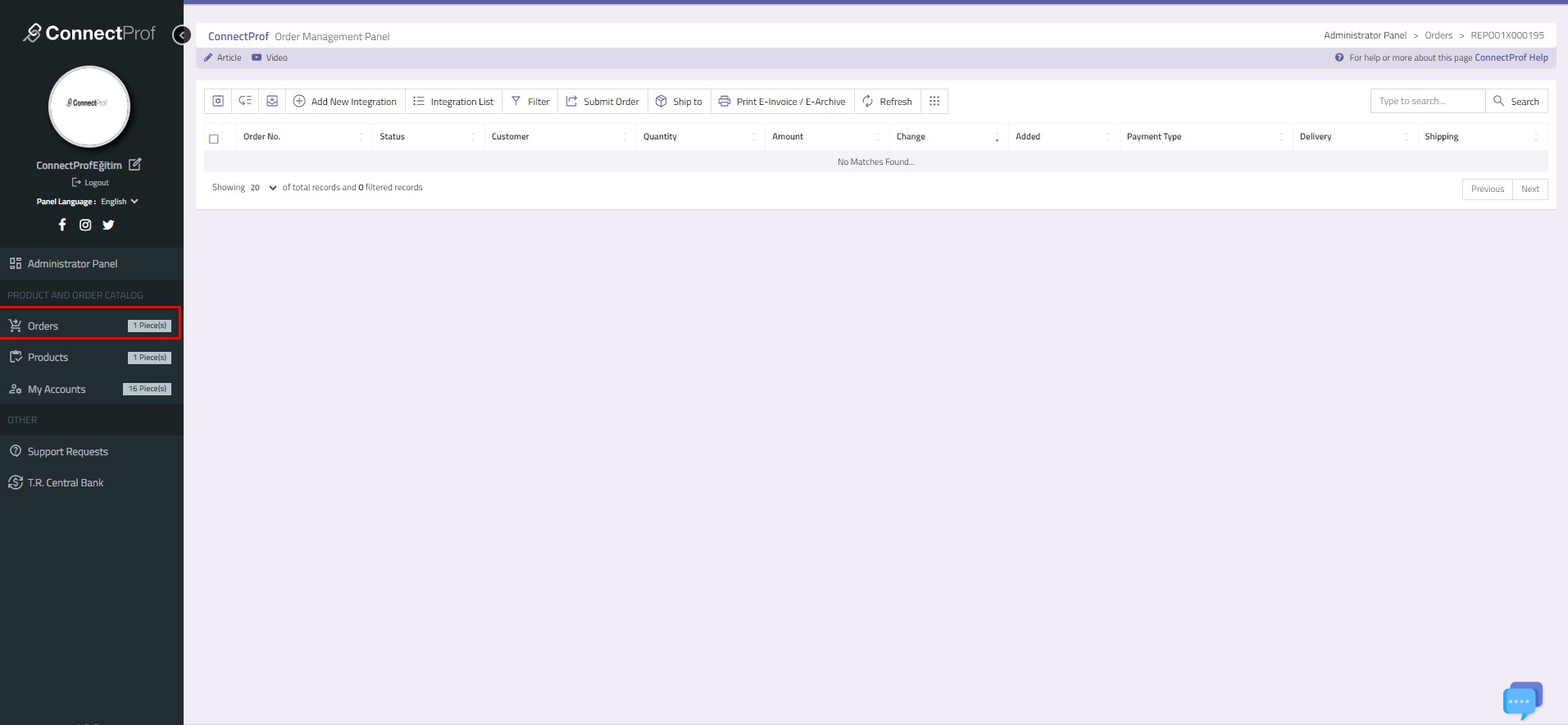
Task: Open the Facebook social icon
Action: coord(62,225)
